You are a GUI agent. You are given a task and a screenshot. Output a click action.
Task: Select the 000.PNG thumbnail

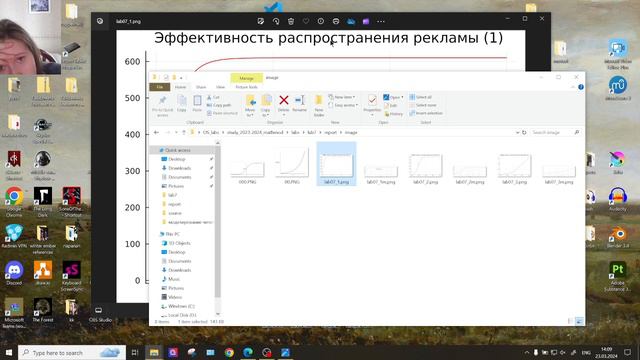[x=247, y=171]
